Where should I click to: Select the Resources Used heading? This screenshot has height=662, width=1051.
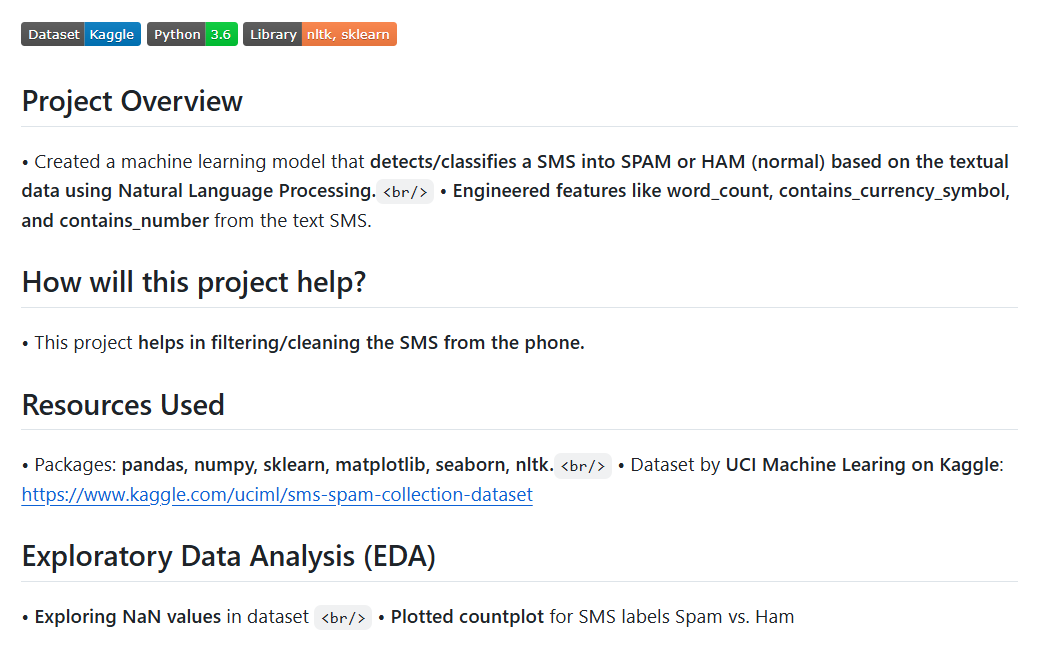[123, 405]
